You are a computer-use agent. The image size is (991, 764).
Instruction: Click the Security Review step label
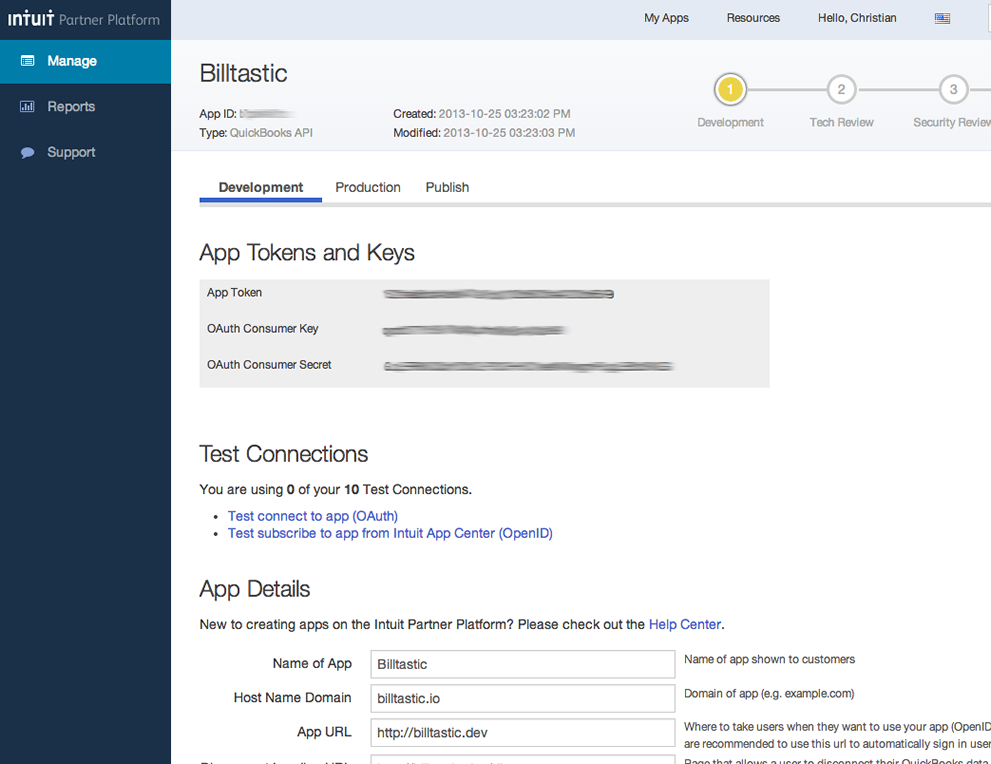click(952, 123)
